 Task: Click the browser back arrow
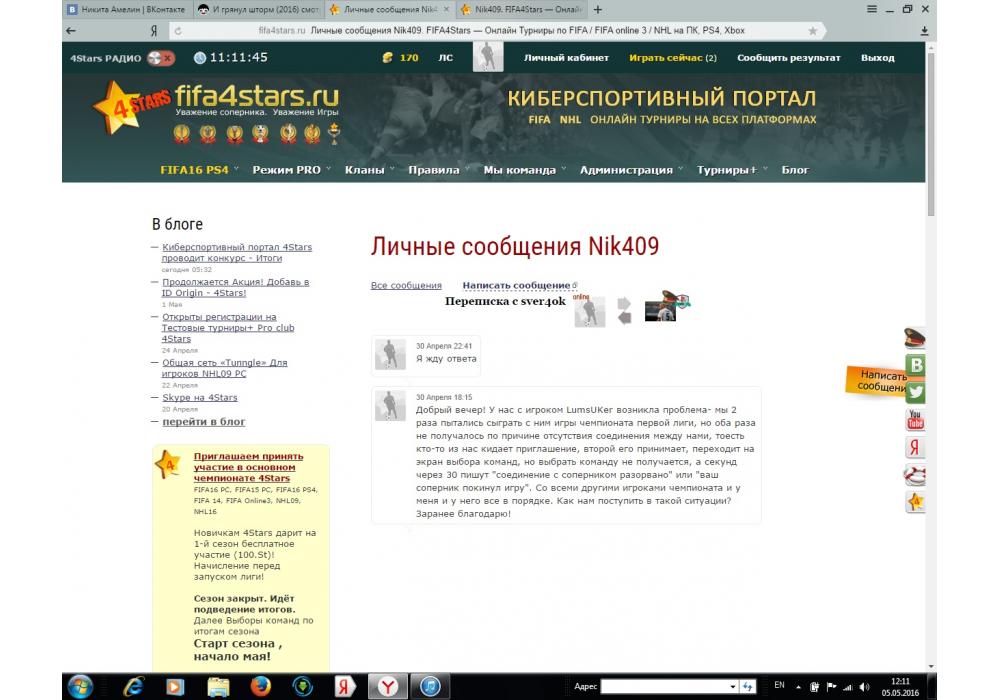point(70,31)
